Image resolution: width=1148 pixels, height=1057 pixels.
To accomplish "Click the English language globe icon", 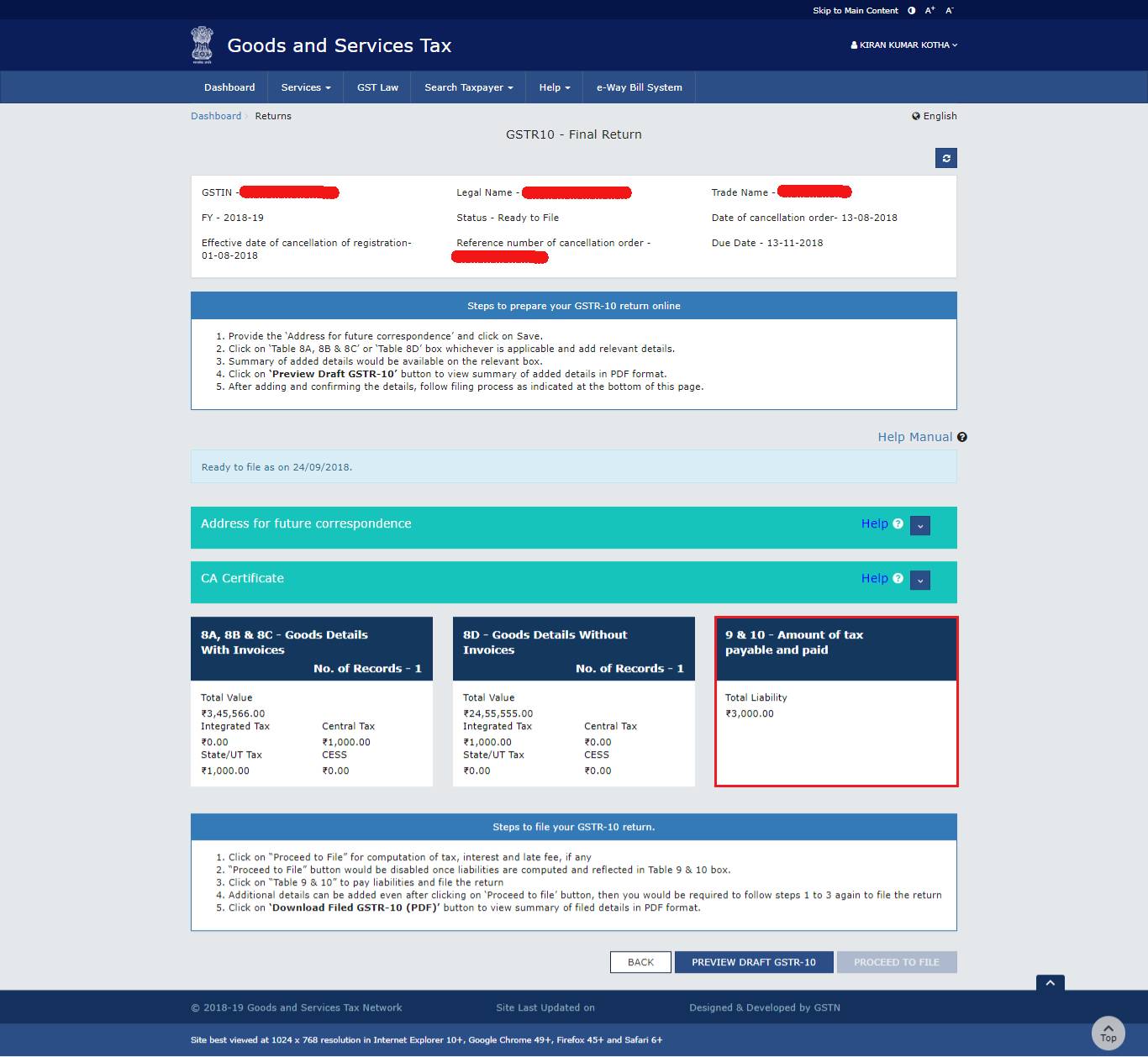I will 915,116.
